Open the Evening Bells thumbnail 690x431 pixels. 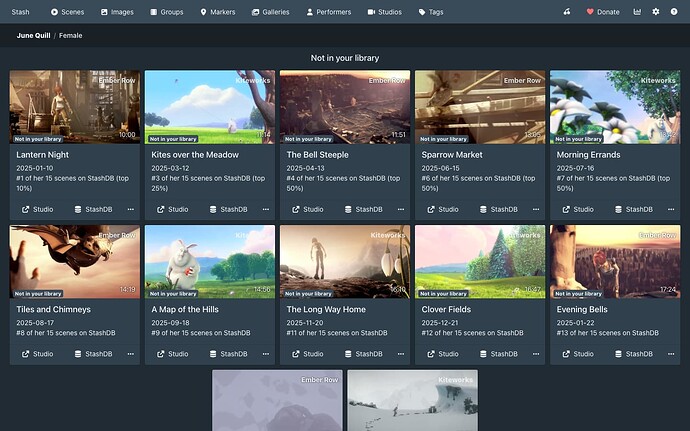pyautogui.click(x=615, y=262)
